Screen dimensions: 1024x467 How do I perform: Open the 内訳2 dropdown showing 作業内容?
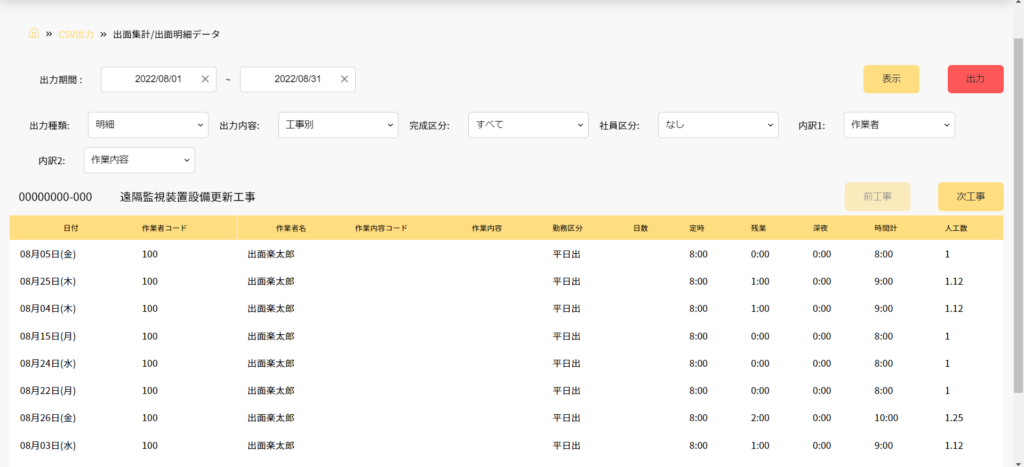[139, 160]
